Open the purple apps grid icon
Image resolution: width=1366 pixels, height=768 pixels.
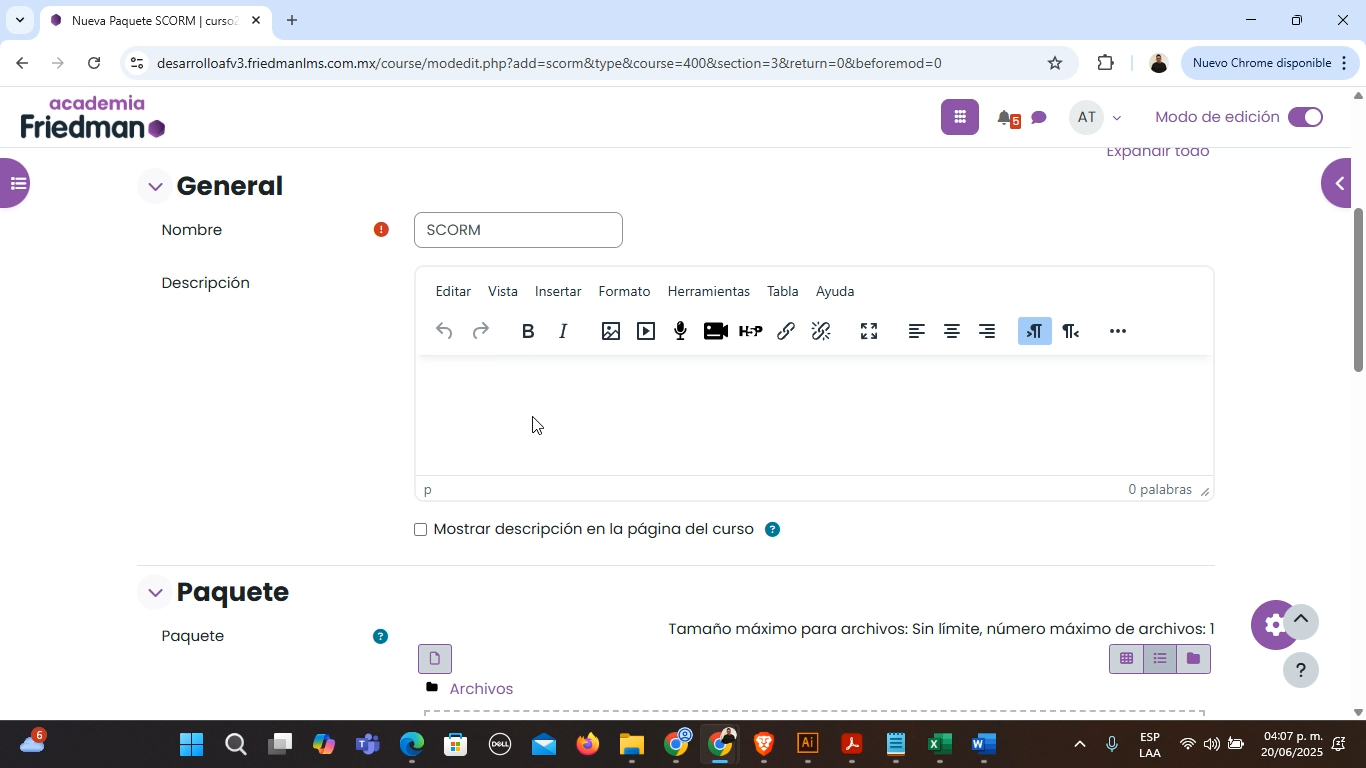(x=960, y=117)
